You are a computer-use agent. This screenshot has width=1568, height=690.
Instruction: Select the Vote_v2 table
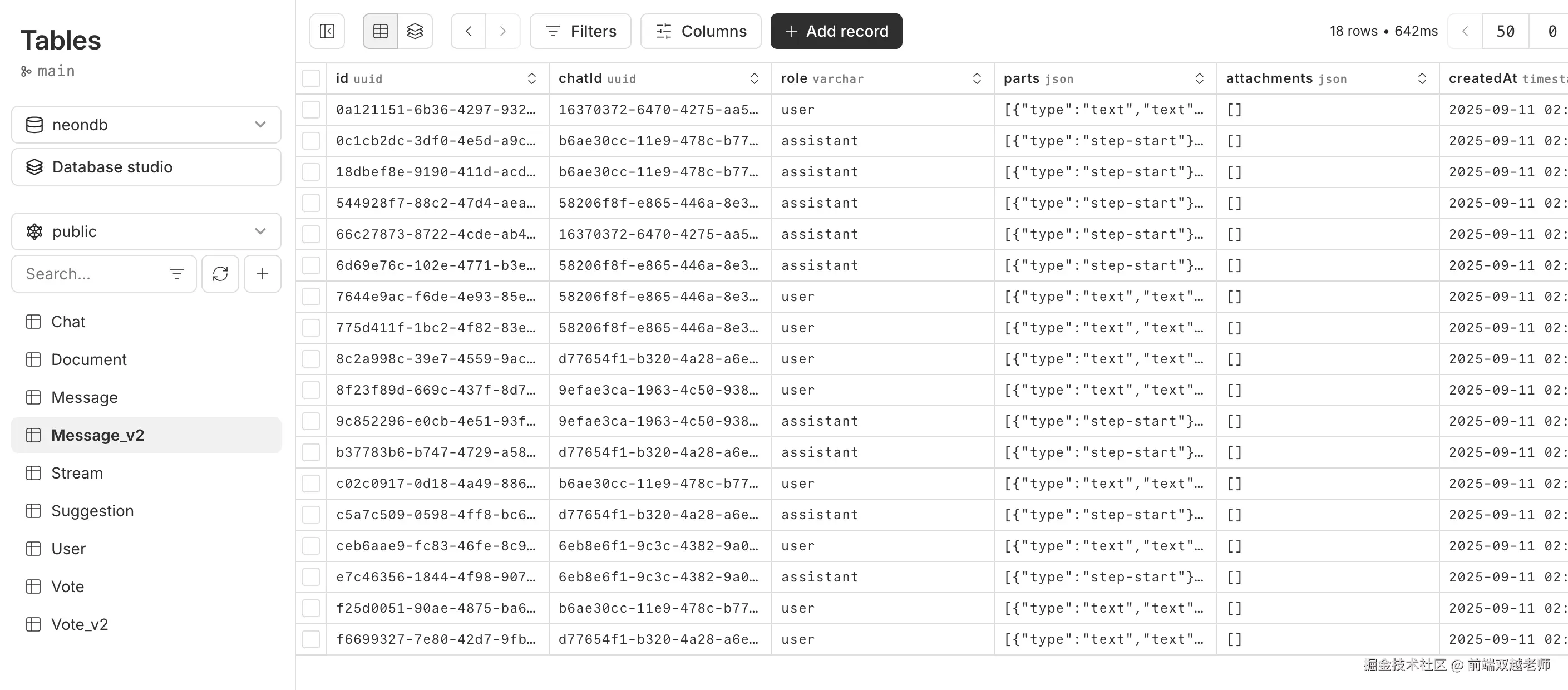click(79, 624)
